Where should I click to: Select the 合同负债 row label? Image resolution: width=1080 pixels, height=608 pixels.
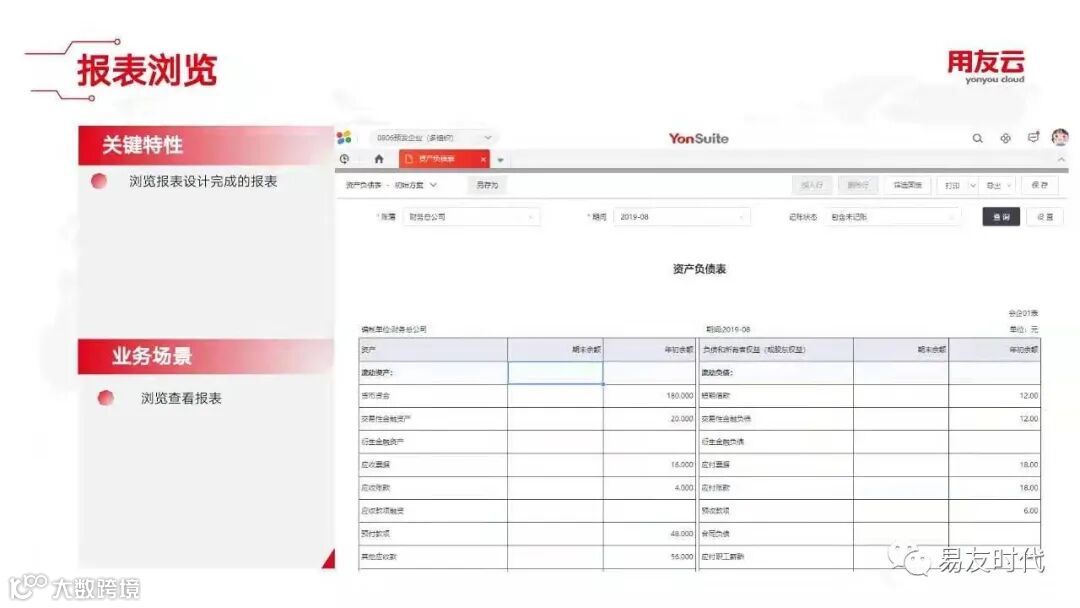(x=716, y=534)
